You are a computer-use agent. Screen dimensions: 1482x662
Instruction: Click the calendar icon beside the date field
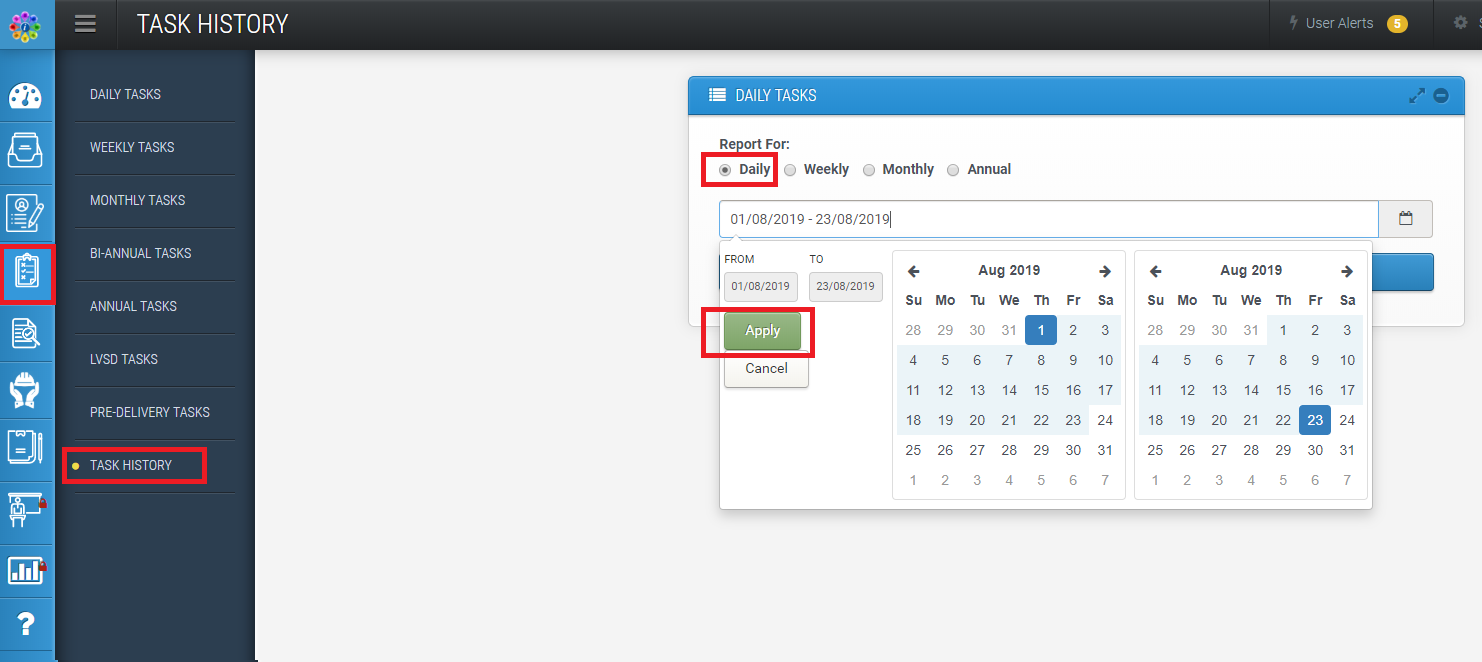1405,218
